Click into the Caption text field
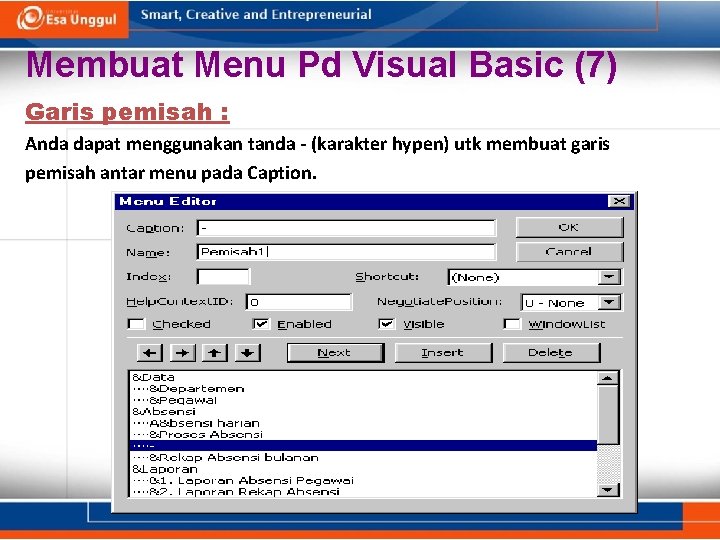The image size is (720, 540). pyautogui.click(x=346, y=228)
